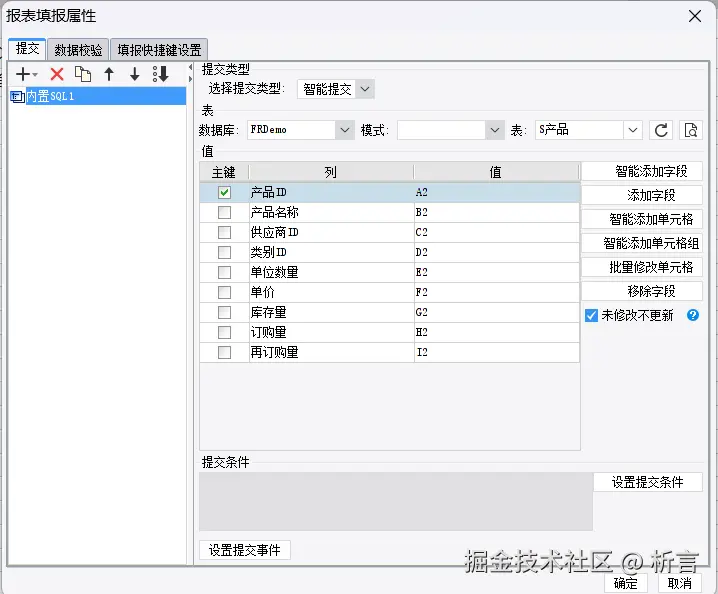Select the 供应商ID column cell
This screenshot has height=594, width=718.
click(x=332, y=232)
